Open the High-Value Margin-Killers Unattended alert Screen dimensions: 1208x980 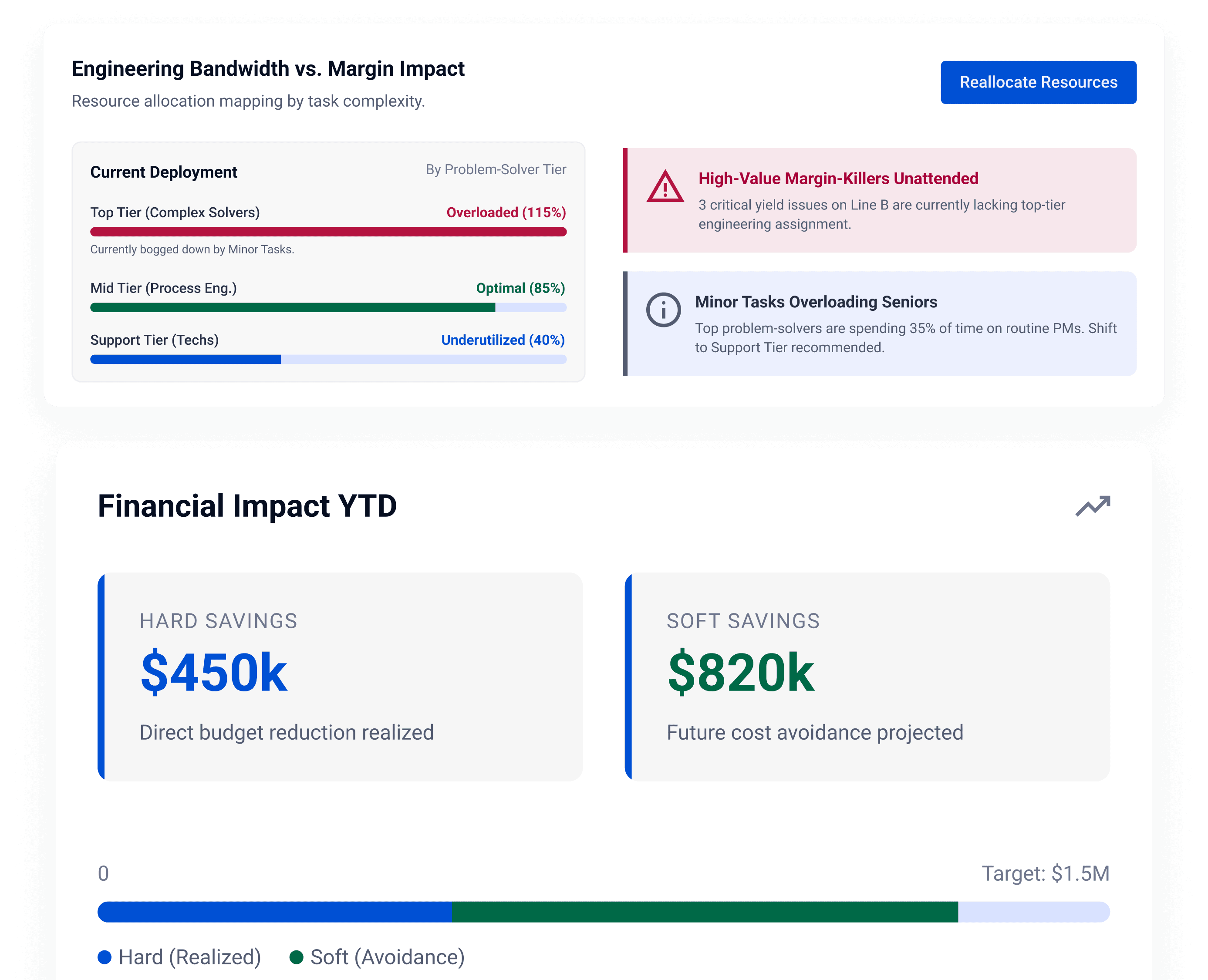(x=879, y=200)
